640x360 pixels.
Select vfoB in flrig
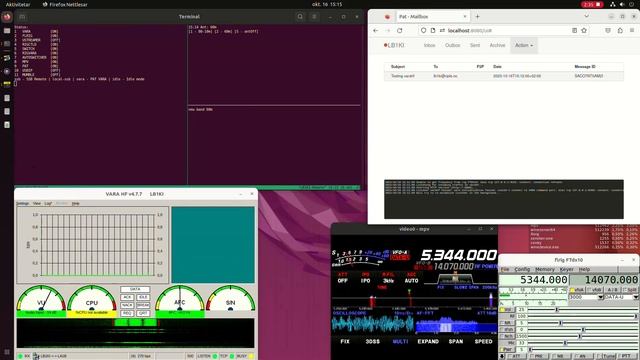tap(595, 290)
